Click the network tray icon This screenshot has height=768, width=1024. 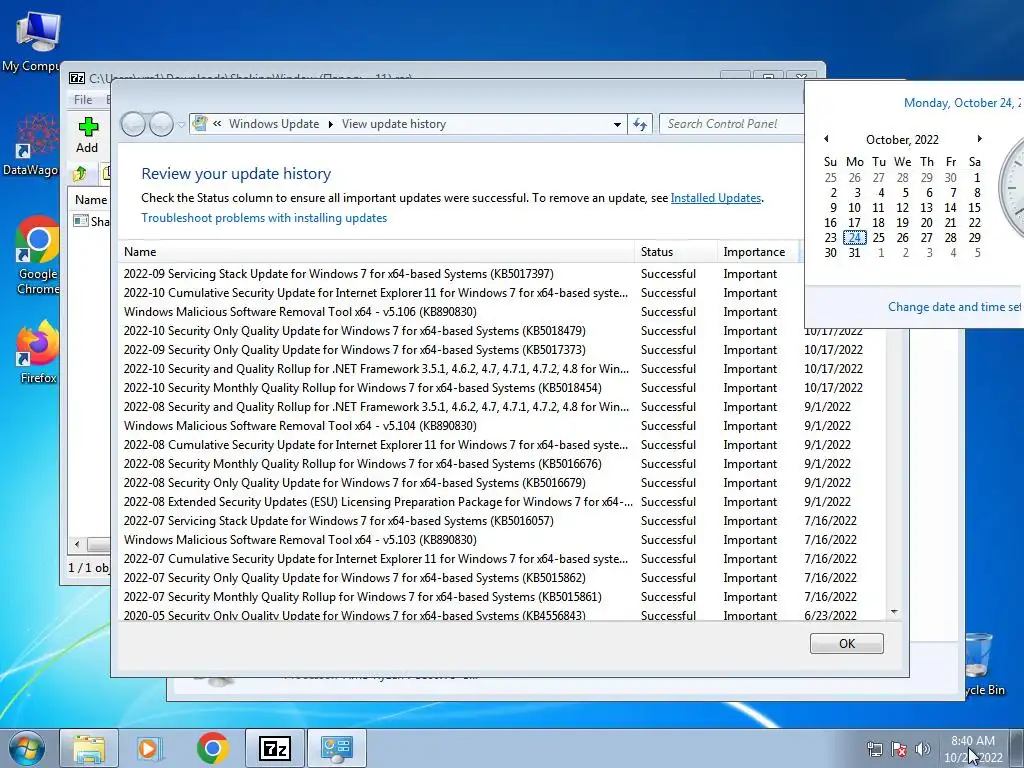click(874, 749)
